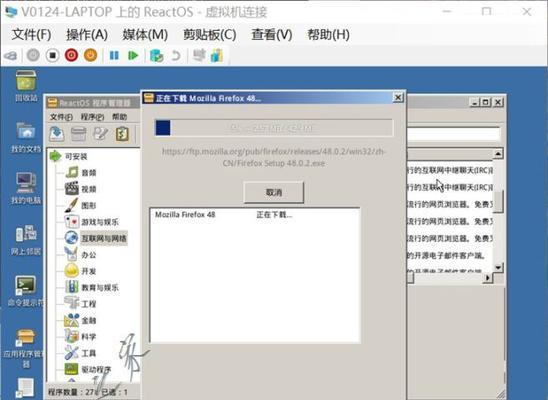Click the green Reset/Resume play icon

click(x=133, y=55)
